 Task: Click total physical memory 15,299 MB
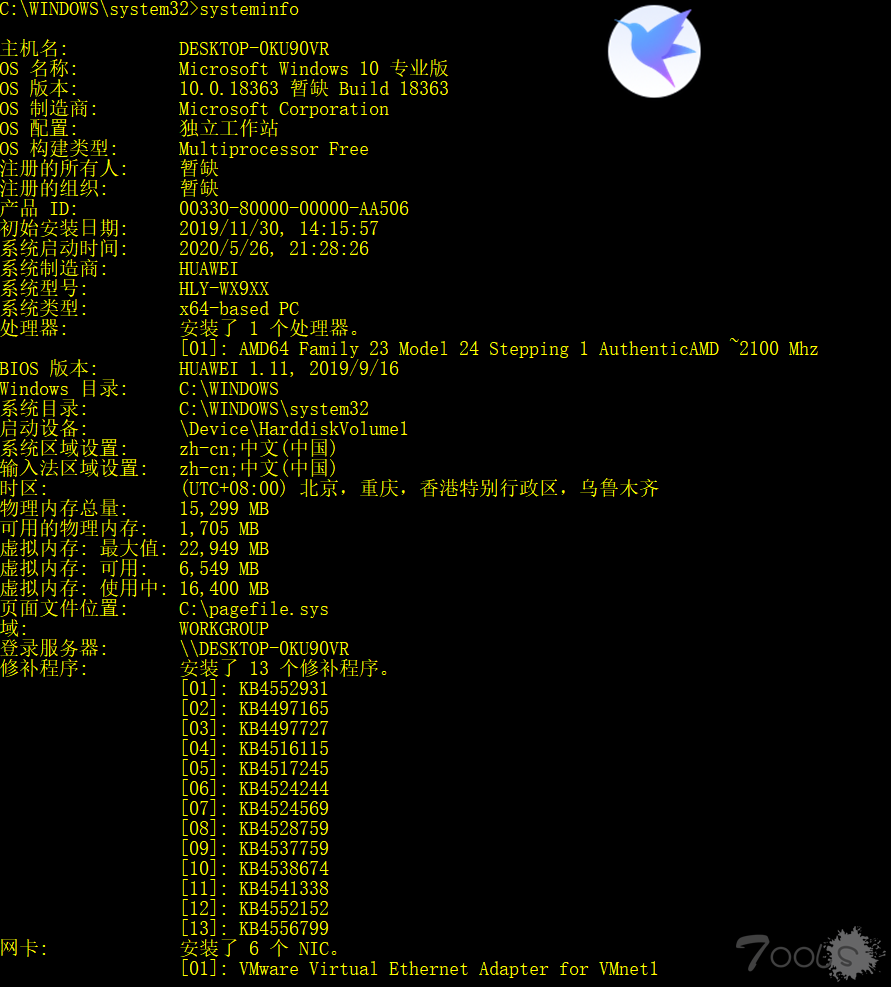(224, 509)
